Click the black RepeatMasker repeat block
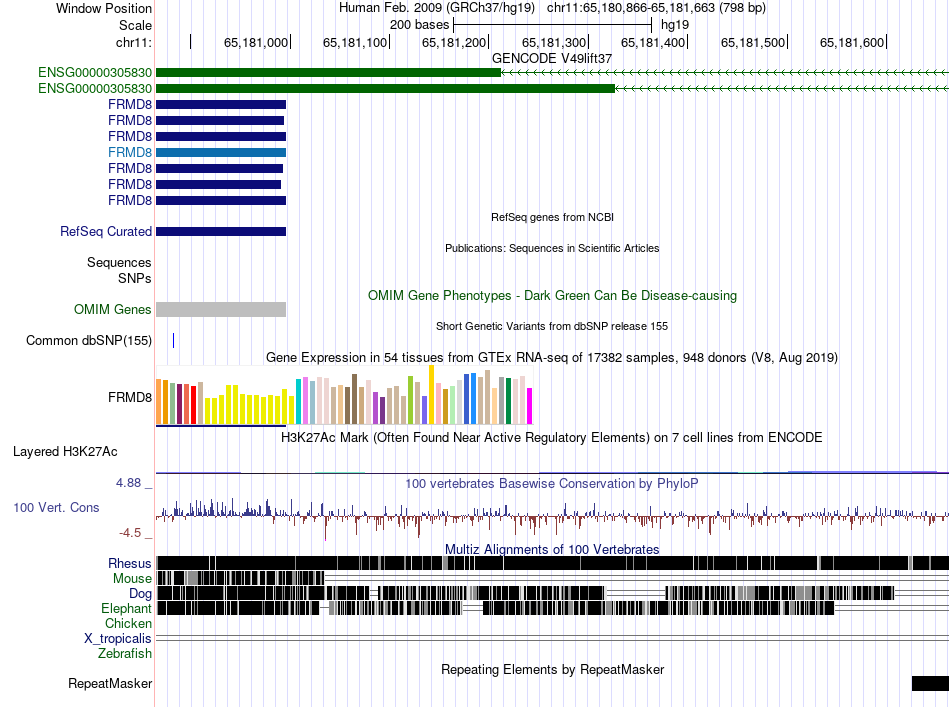Screen dimensions: 950x707 (x=930, y=683)
